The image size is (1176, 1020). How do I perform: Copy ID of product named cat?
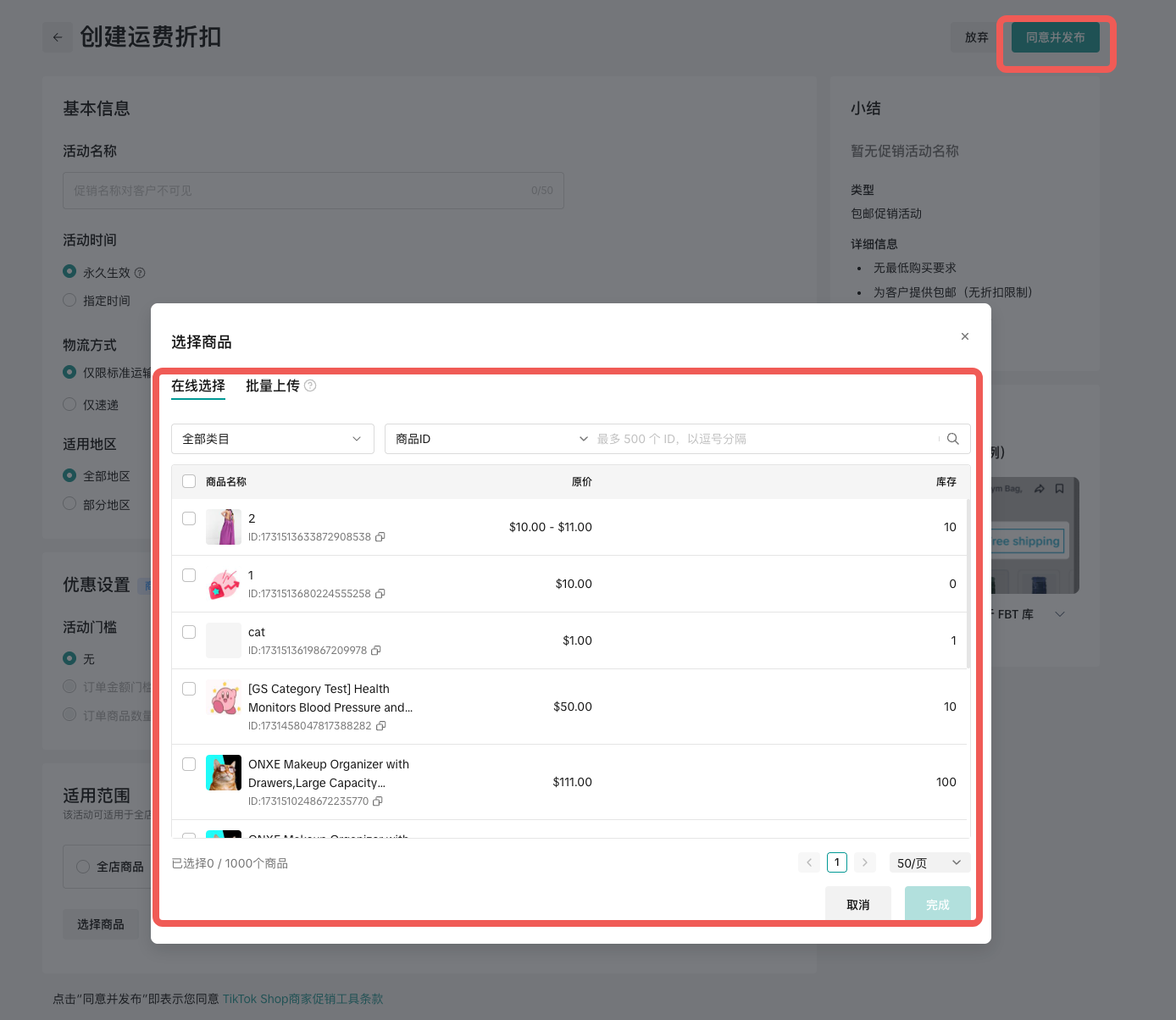pos(376,651)
